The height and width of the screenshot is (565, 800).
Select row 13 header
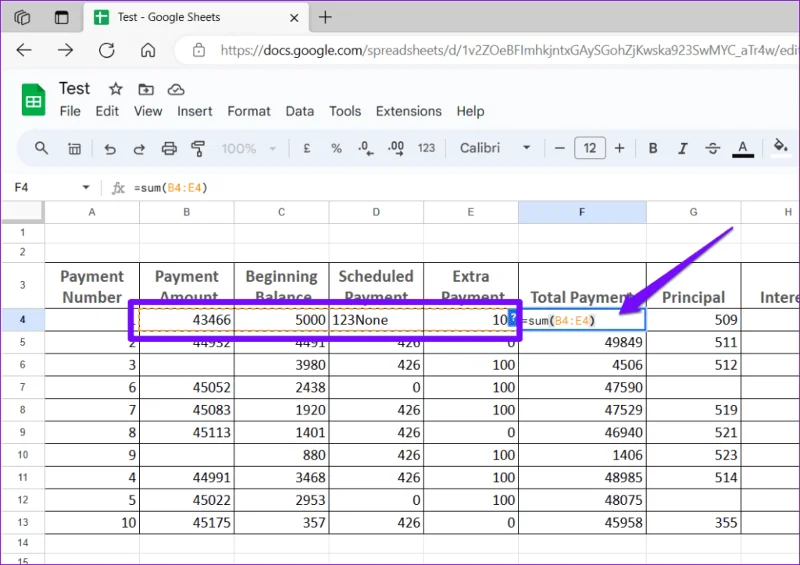pyautogui.click(x=22, y=522)
